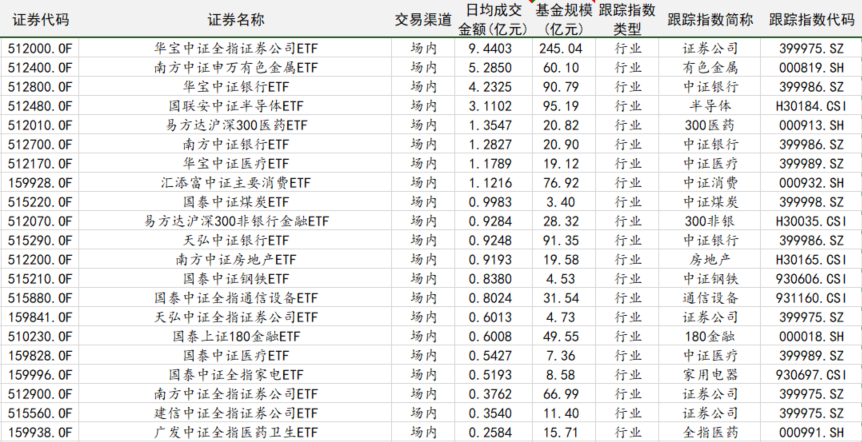Click 国泰中证全指家电ETF
This screenshot has height=442, width=862.
click(236, 375)
